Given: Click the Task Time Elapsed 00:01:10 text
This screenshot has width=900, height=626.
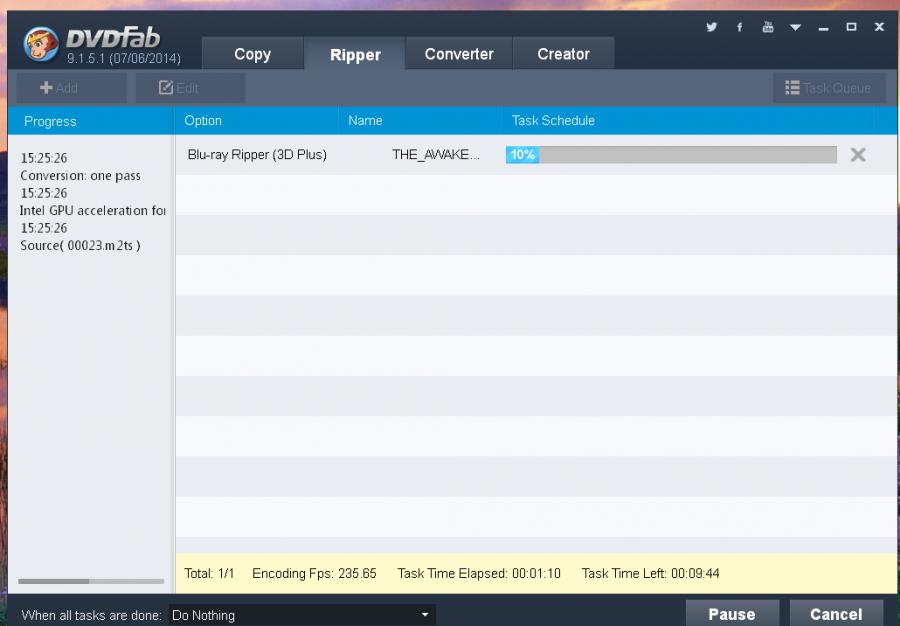Looking at the screenshot, I should [x=479, y=573].
